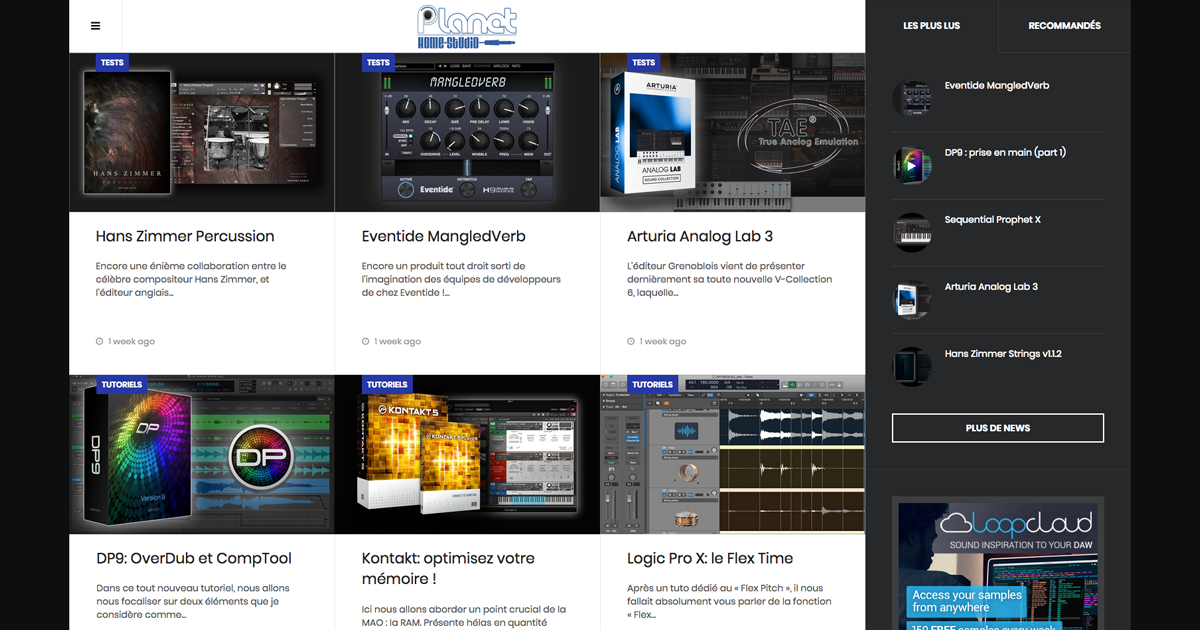The image size is (1200, 630).
Task: Click the Tests tag on Hans Zimmer image
Action: (x=112, y=62)
